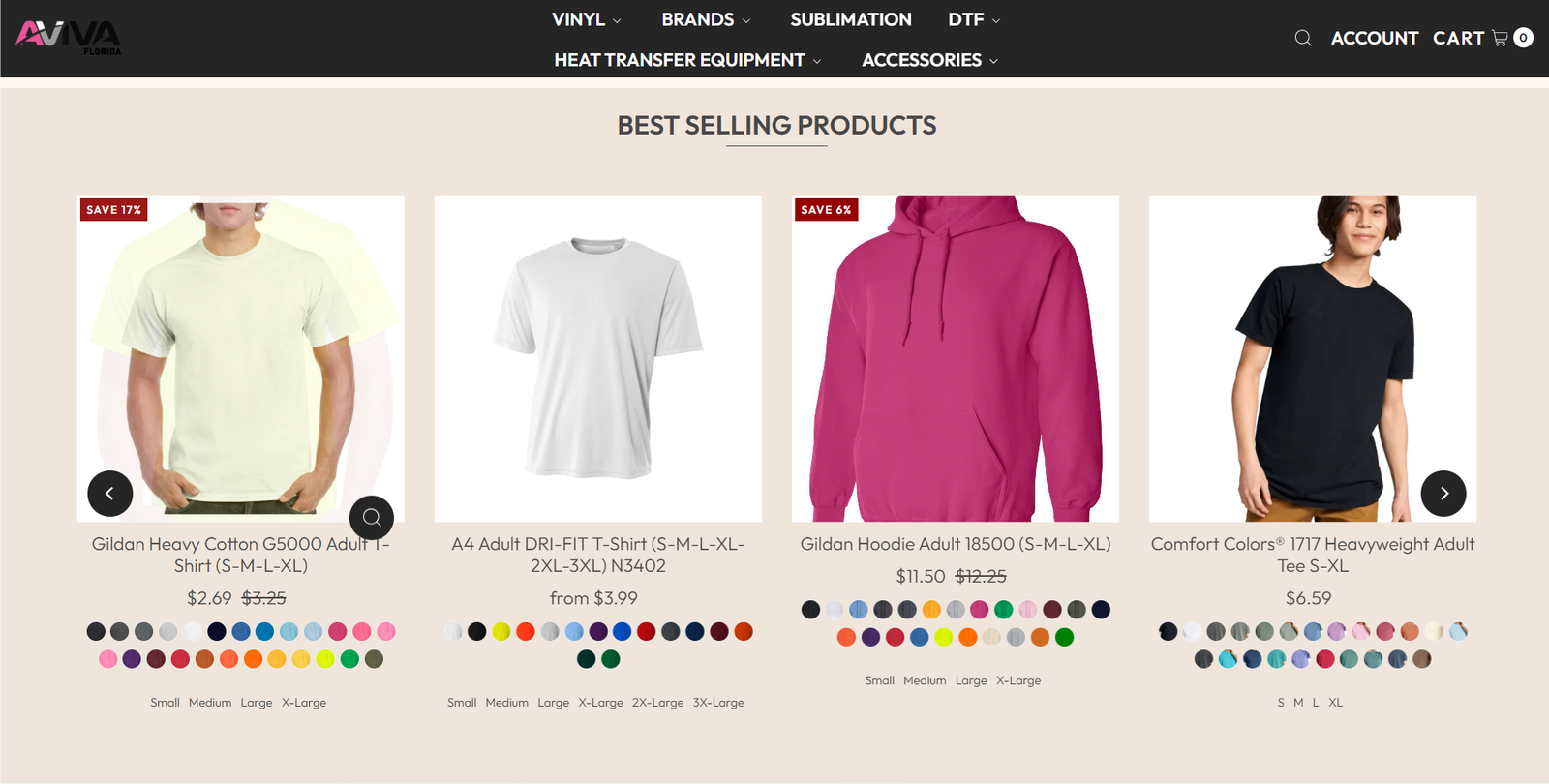This screenshot has width=1549, height=784.
Task: Click the pink Gildan hoodie product image
Action: pos(955,358)
